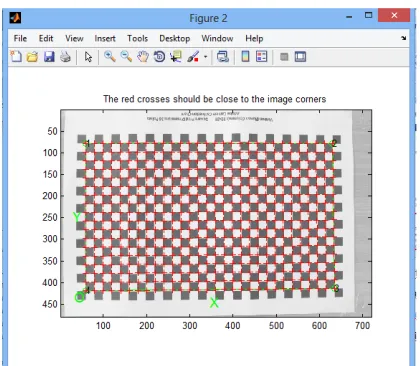420x366 pixels.
Task: Click the y-axis tick label 450
Action: point(50,304)
